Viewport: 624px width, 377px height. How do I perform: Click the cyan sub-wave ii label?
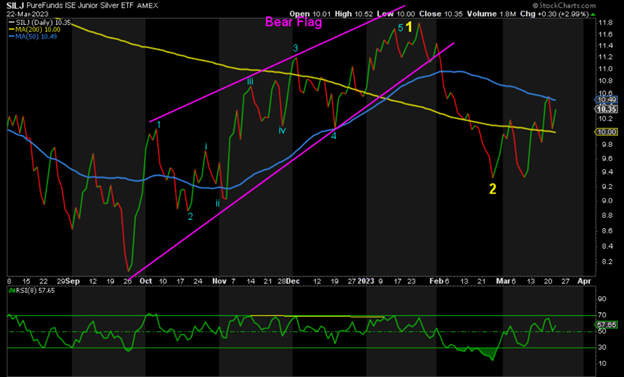(x=218, y=203)
